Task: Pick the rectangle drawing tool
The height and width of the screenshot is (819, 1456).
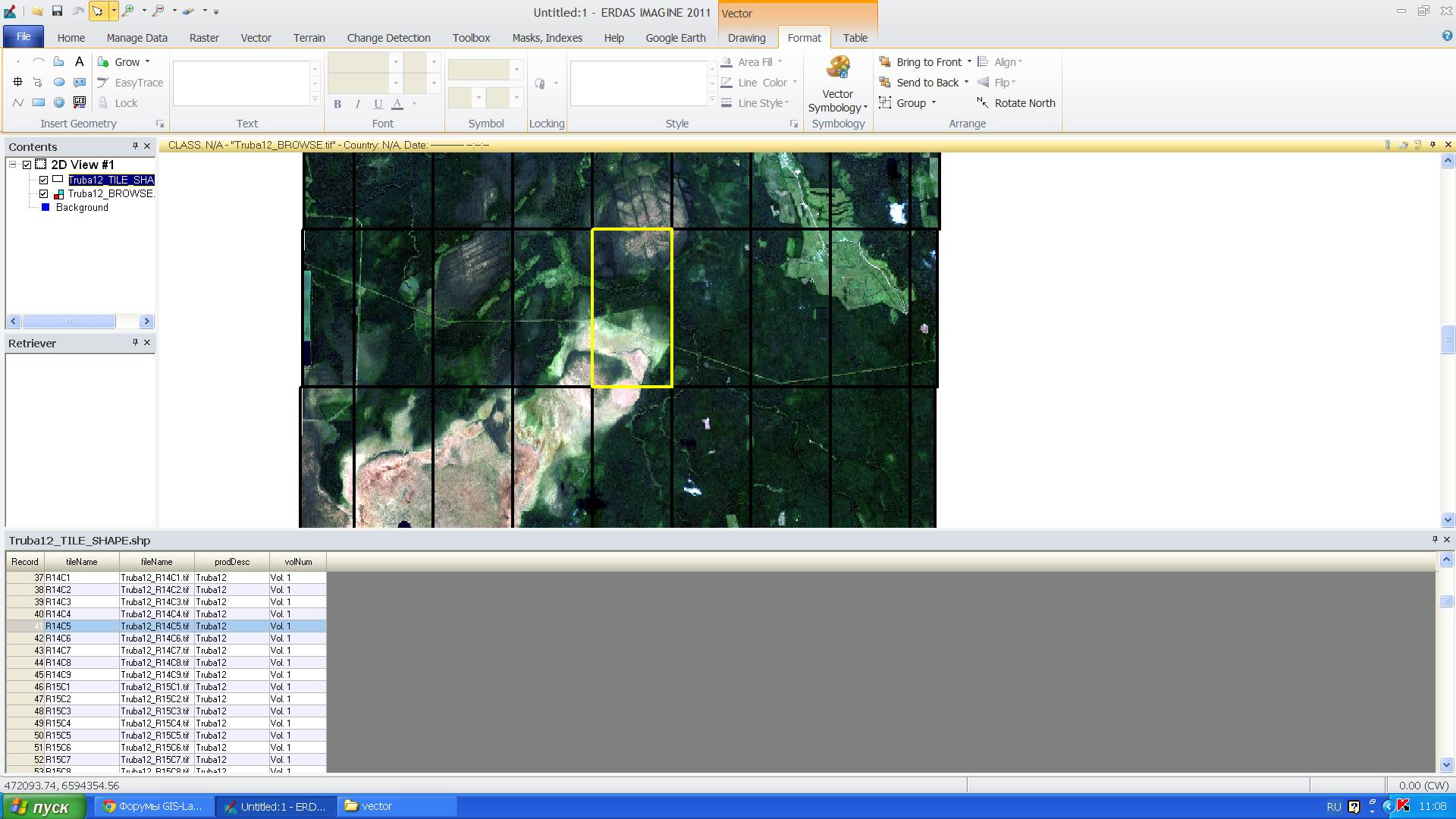Action: (x=38, y=103)
